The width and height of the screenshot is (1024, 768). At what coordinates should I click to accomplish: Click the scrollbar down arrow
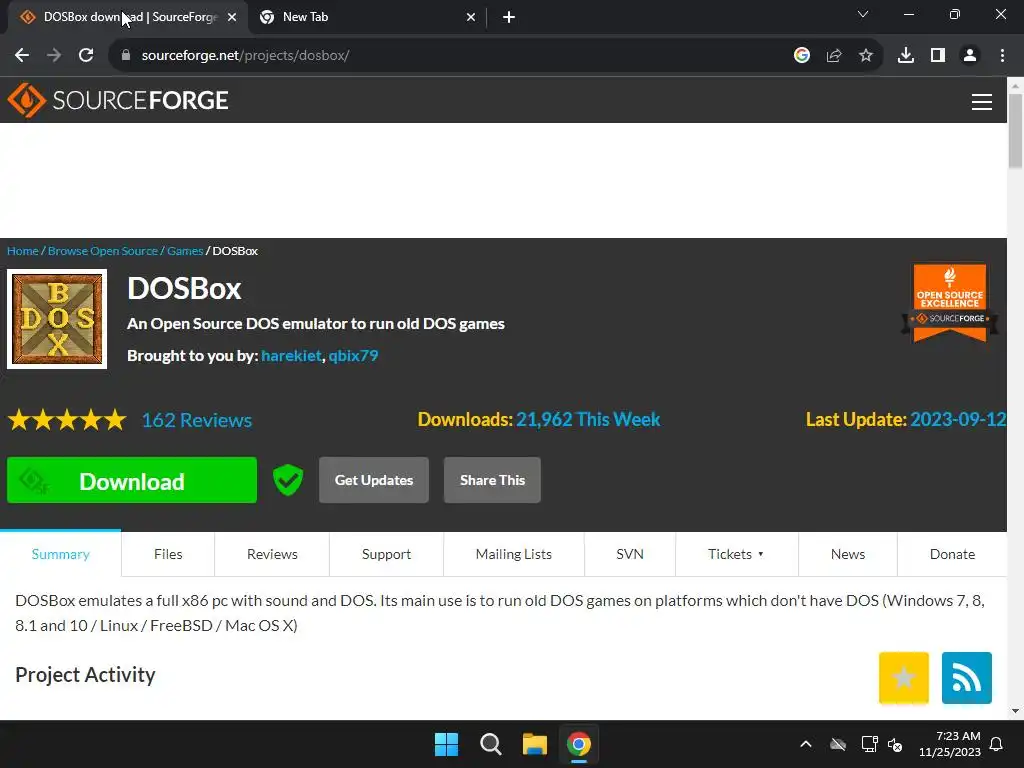click(1015, 711)
